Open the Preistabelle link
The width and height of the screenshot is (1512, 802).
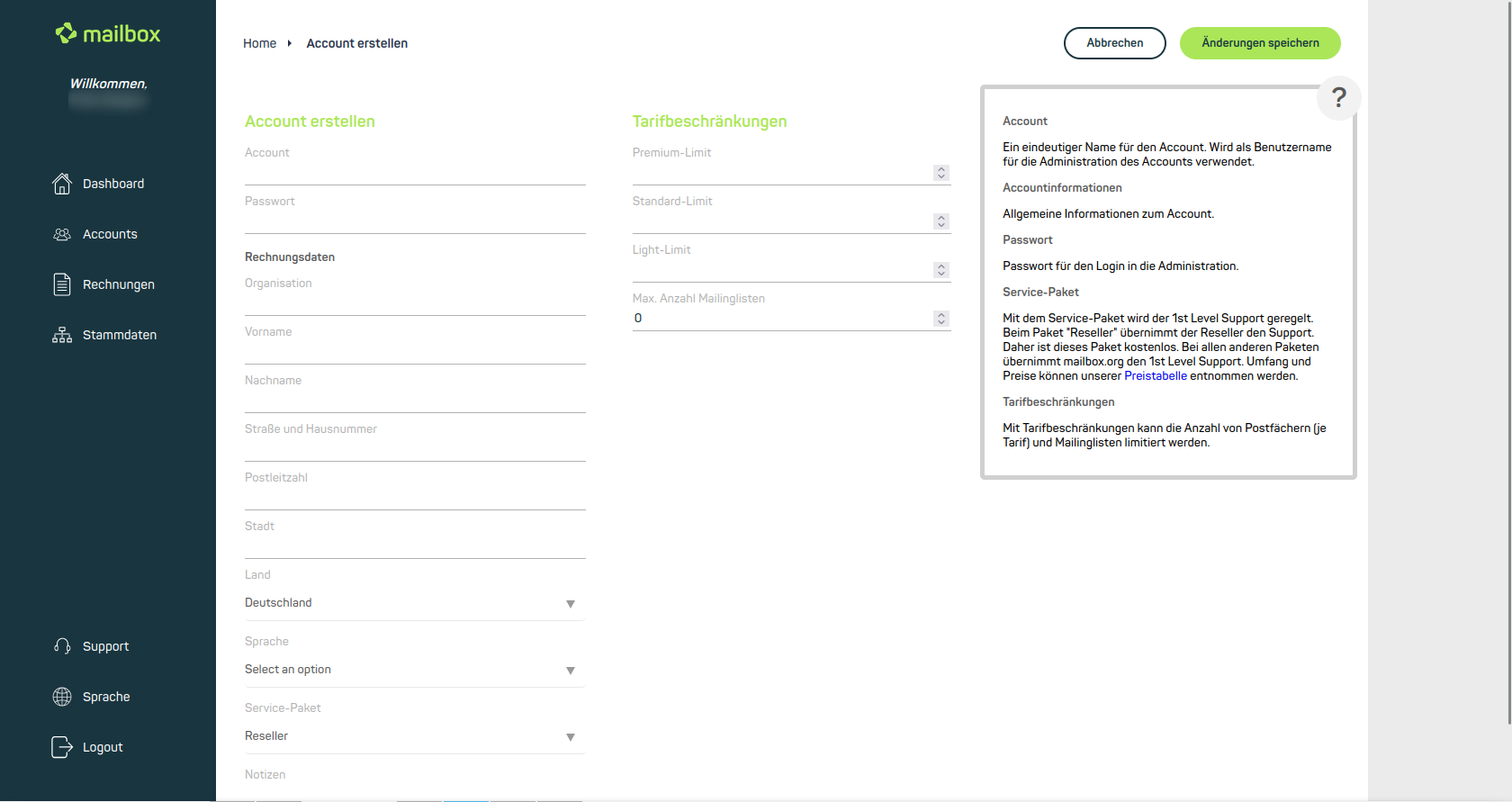(x=1155, y=376)
